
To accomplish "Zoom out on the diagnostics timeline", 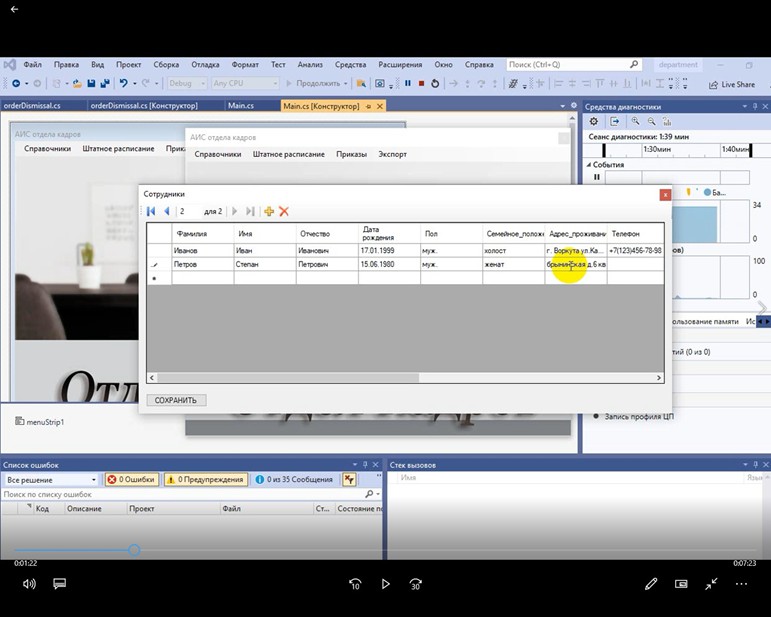I will 652,121.
